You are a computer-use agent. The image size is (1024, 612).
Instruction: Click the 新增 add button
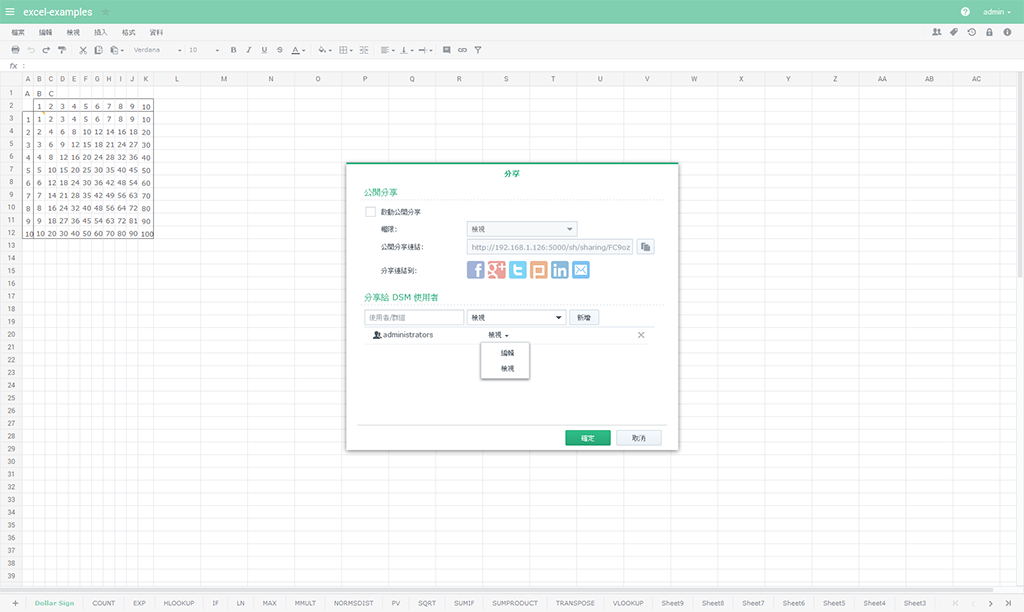coord(584,317)
